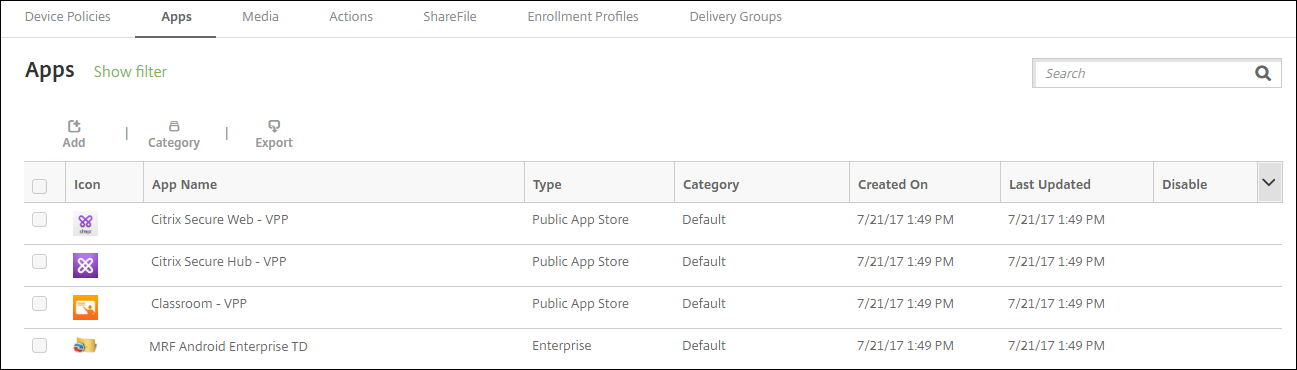
Task: Click Last Updated date in MRF Android row
Action: pos(1056,345)
